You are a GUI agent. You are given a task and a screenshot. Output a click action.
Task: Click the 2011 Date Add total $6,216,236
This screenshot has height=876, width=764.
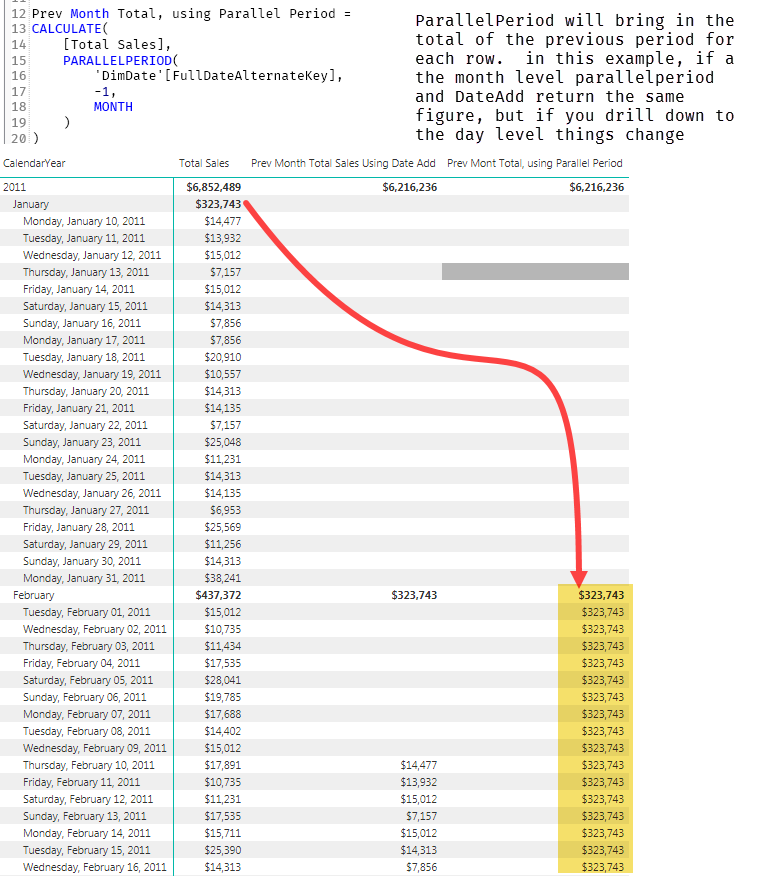pyautogui.click(x=410, y=187)
